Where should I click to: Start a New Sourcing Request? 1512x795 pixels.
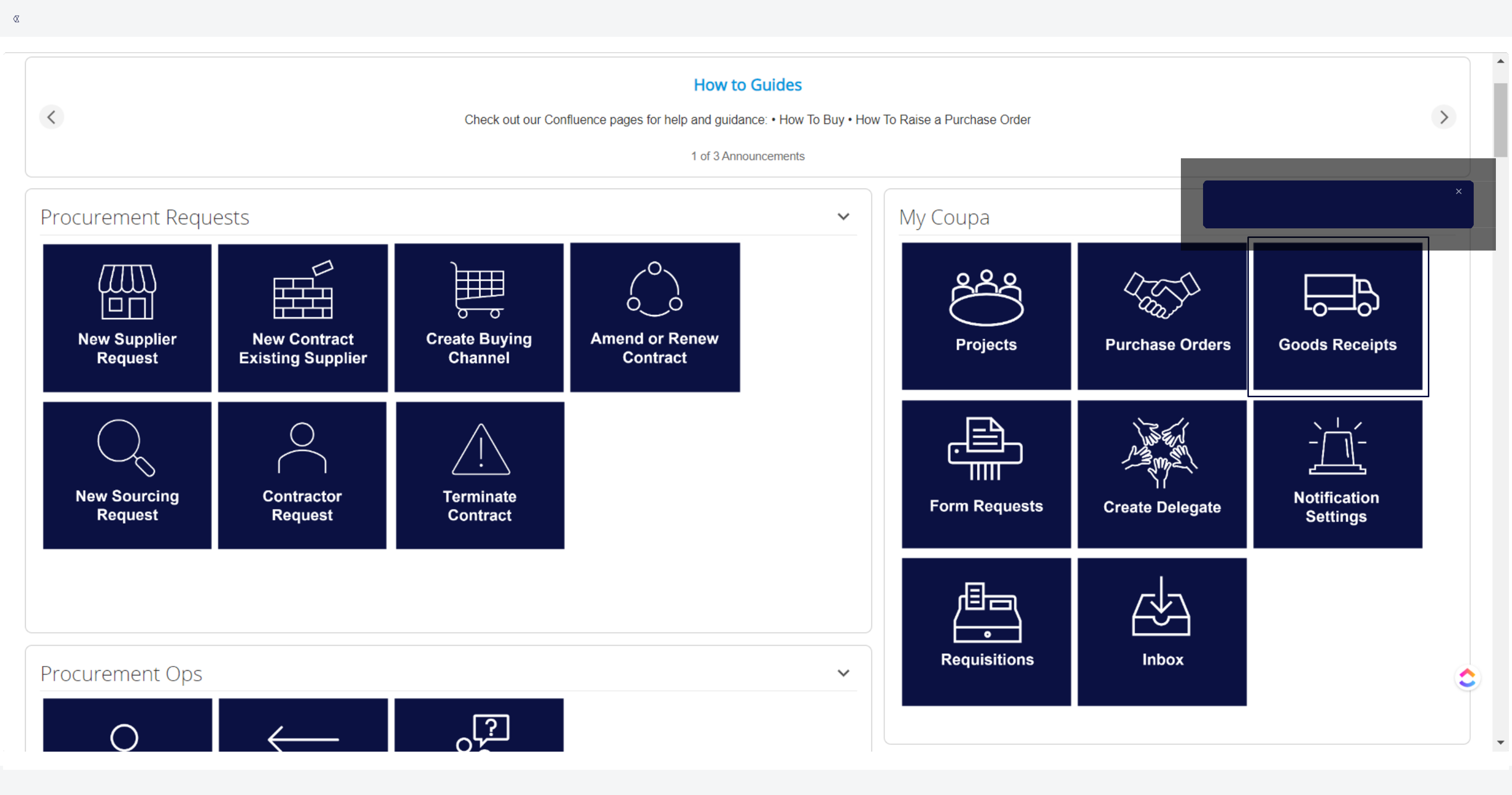[127, 475]
